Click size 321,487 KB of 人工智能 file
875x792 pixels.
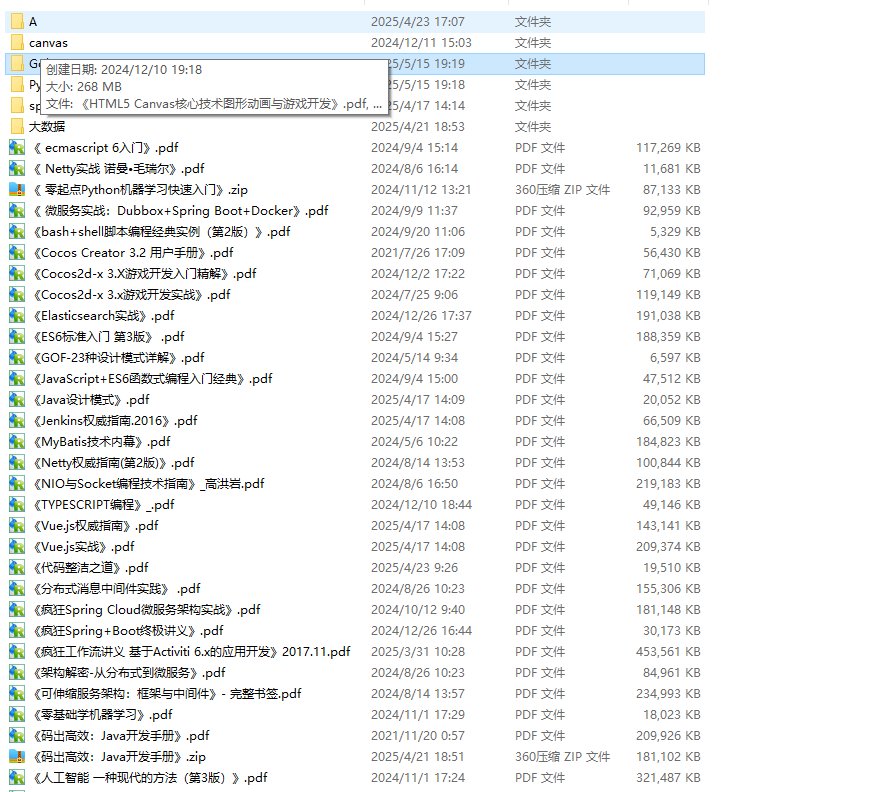[x=668, y=778]
